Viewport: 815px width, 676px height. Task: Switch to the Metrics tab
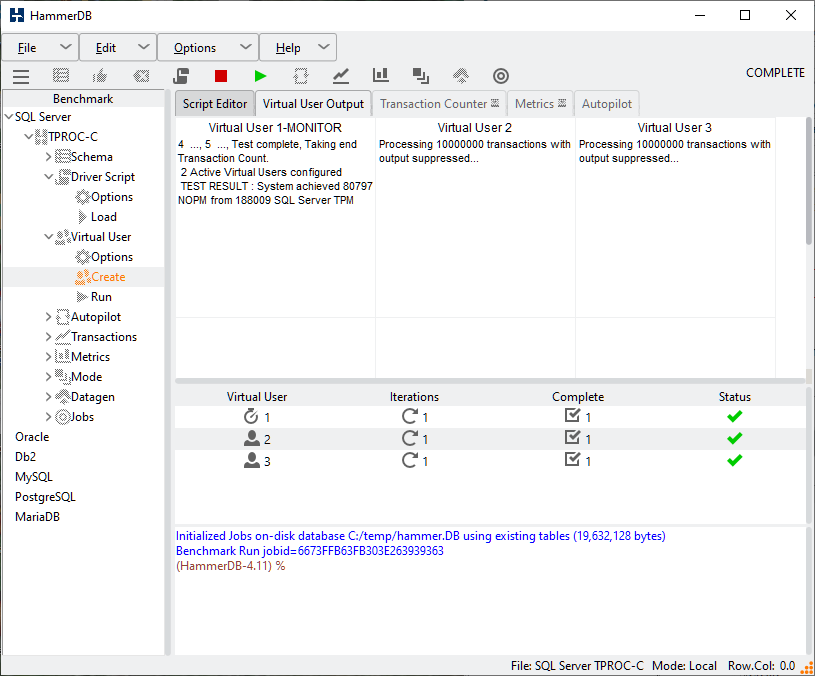coord(540,104)
